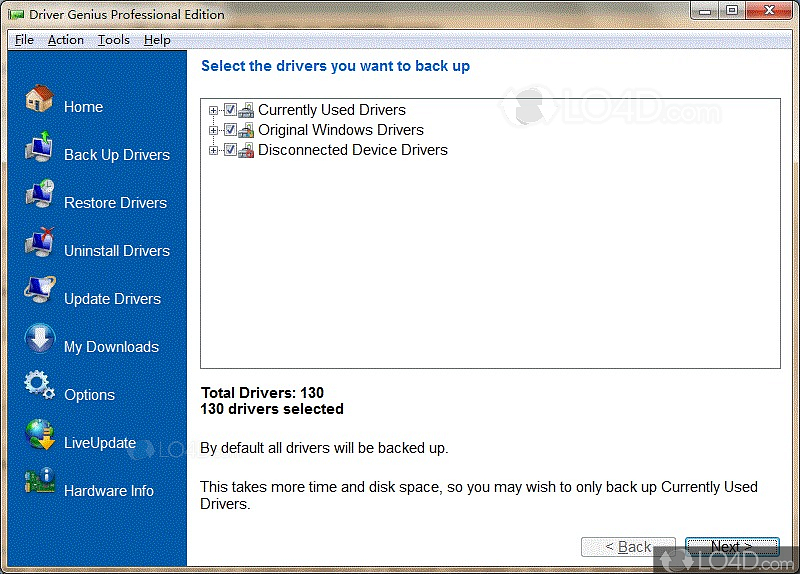The image size is (800, 574).
Task: Select the LiveUpdate sidebar label
Action: click(x=100, y=442)
